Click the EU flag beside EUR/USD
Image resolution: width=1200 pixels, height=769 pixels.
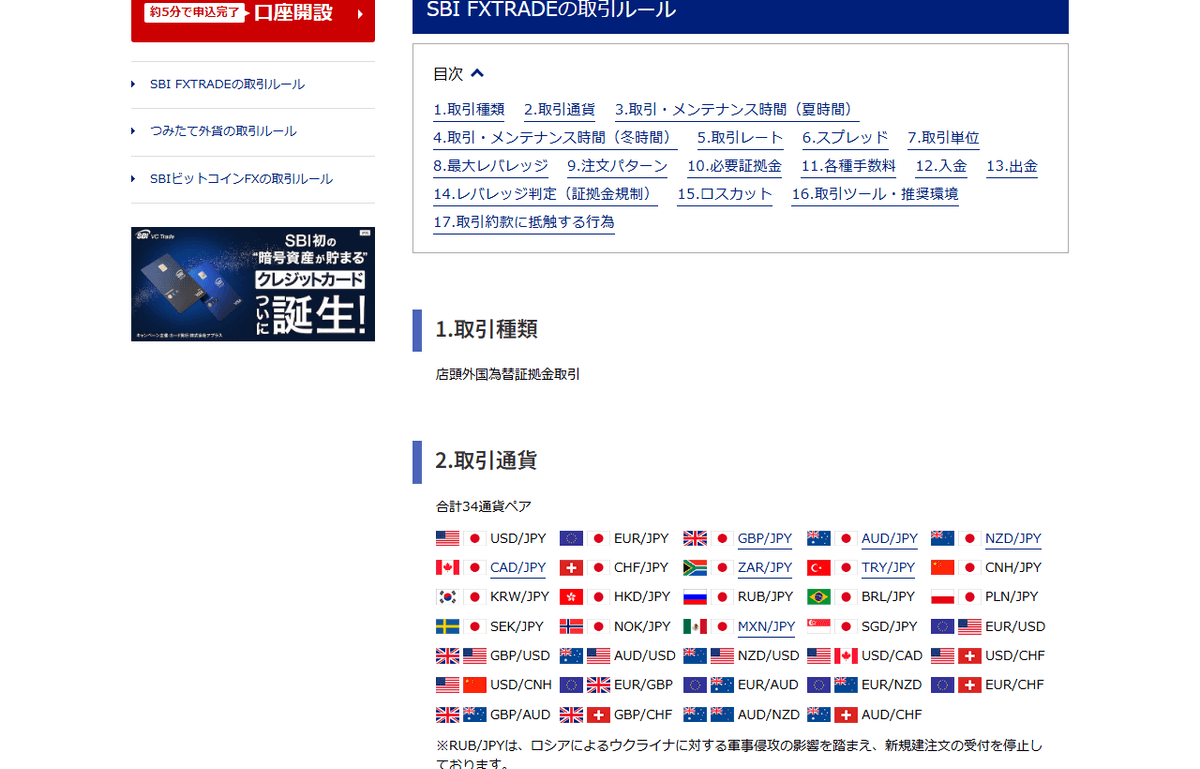pyautogui.click(x=943, y=626)
